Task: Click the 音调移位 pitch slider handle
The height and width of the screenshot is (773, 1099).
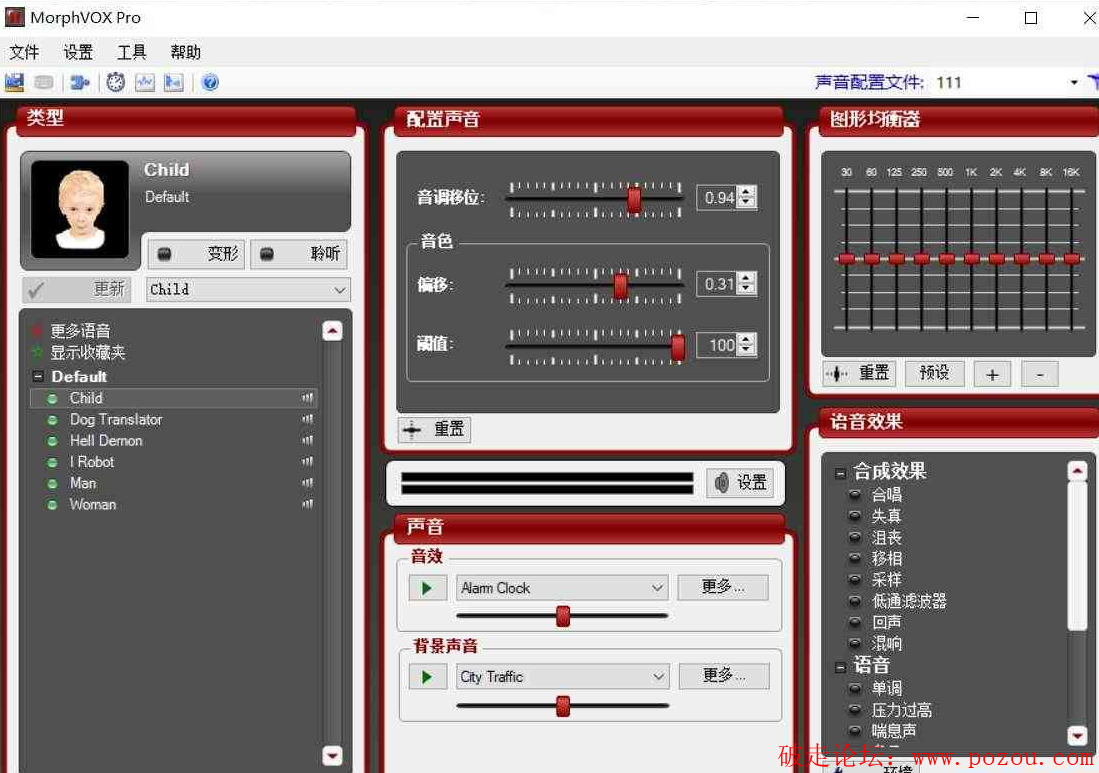Action: (x=634, y=200)
